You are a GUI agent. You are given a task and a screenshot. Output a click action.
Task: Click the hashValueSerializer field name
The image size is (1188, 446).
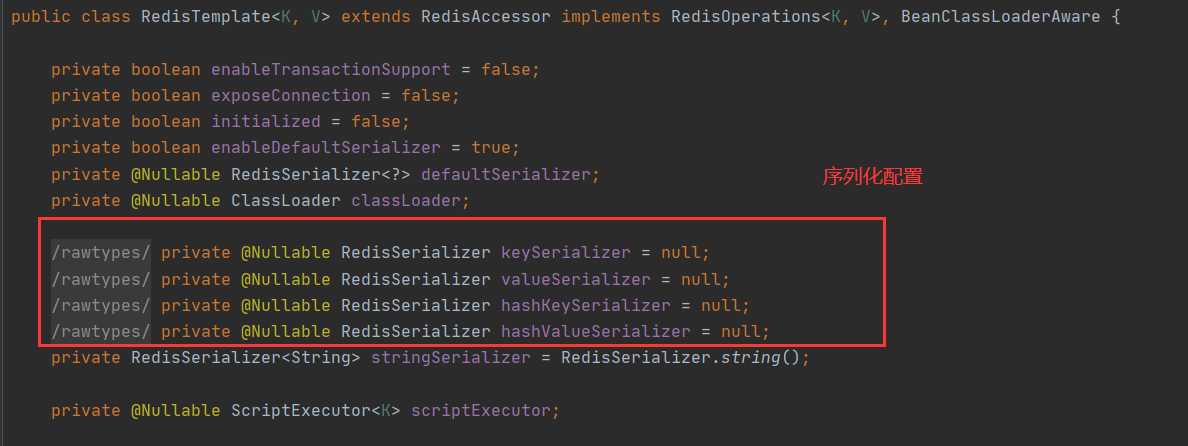pyautogui.click(x=595, y=331)
